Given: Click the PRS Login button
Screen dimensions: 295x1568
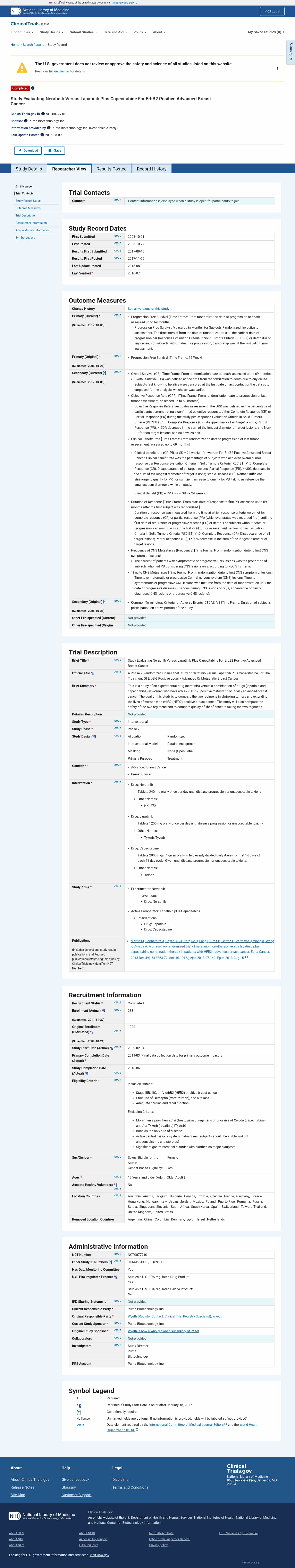Looking at the screenshot, I should [272, 11].
